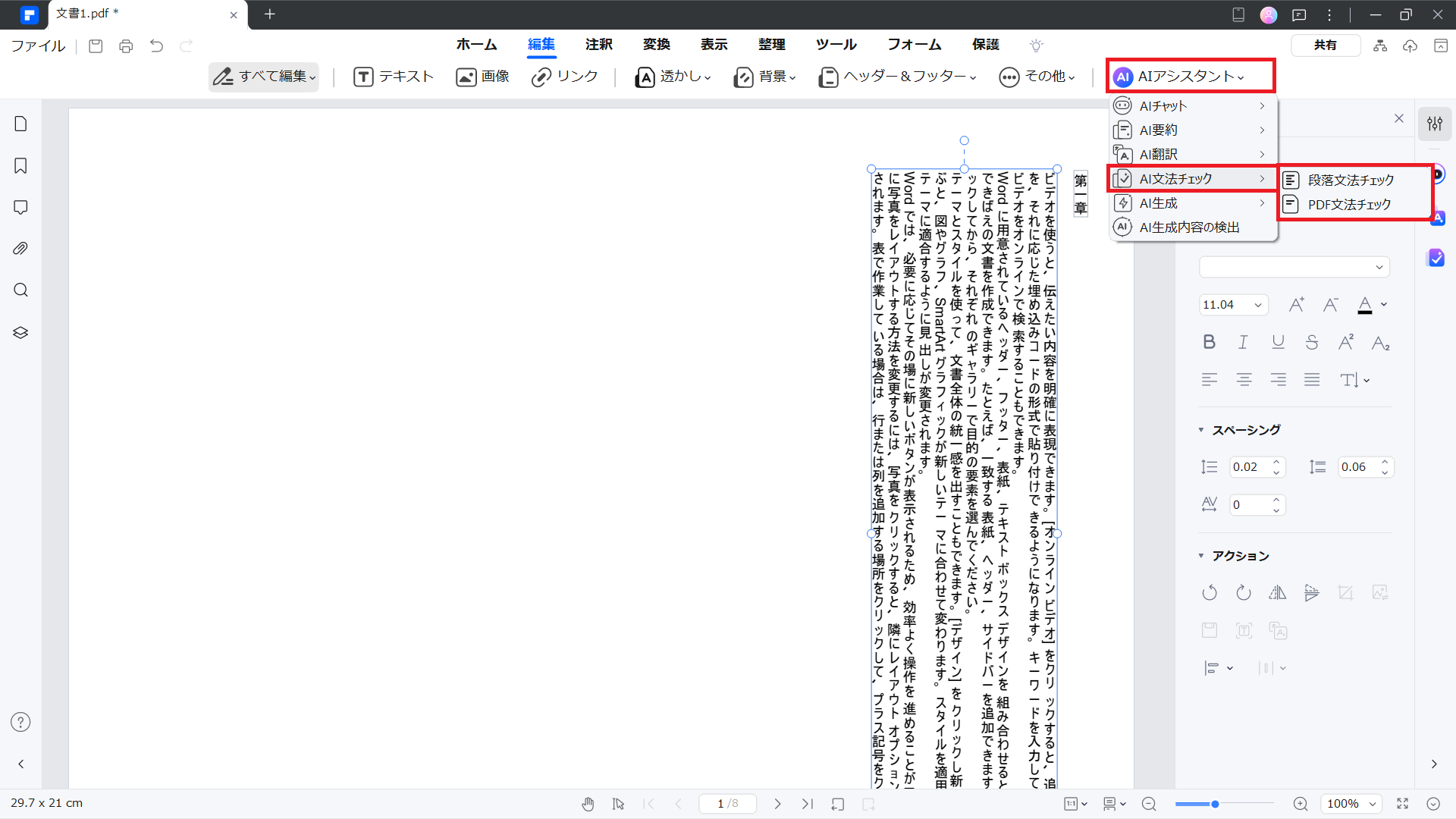Toggle bold formatting
Screen dimensions: 1456x819
tap(1210, 343)
